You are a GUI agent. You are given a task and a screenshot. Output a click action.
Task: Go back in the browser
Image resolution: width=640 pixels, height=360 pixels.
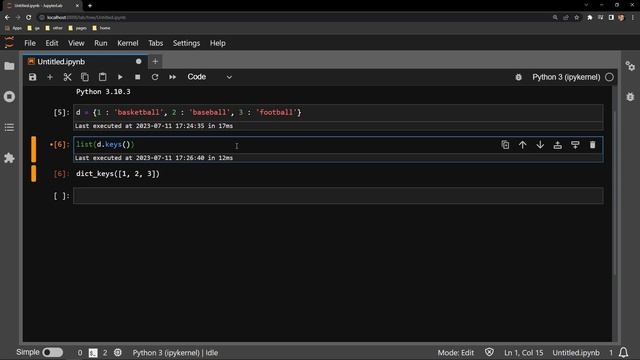coord(7,18)
